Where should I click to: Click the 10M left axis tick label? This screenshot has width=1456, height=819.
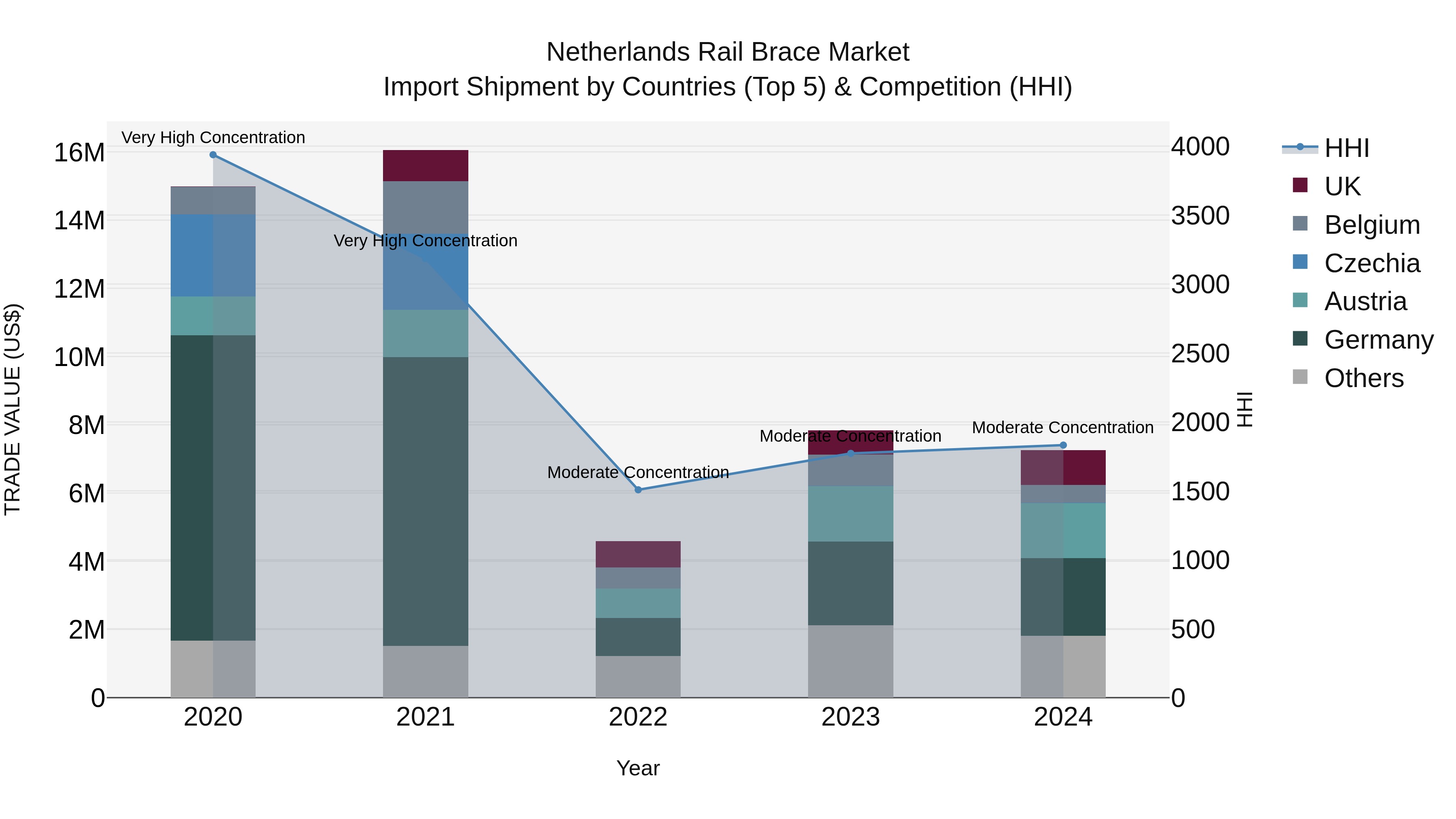79,357
